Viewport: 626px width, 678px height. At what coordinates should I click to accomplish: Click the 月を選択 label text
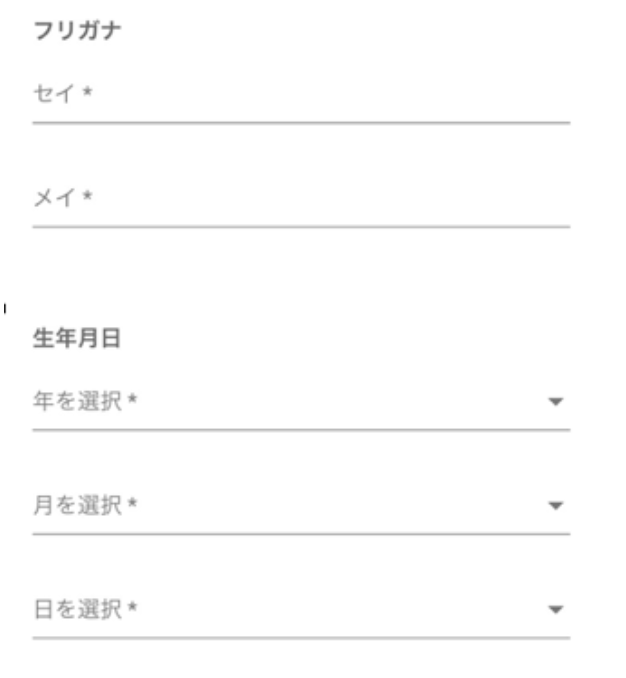pyautogui.click(x=78, y=505)
